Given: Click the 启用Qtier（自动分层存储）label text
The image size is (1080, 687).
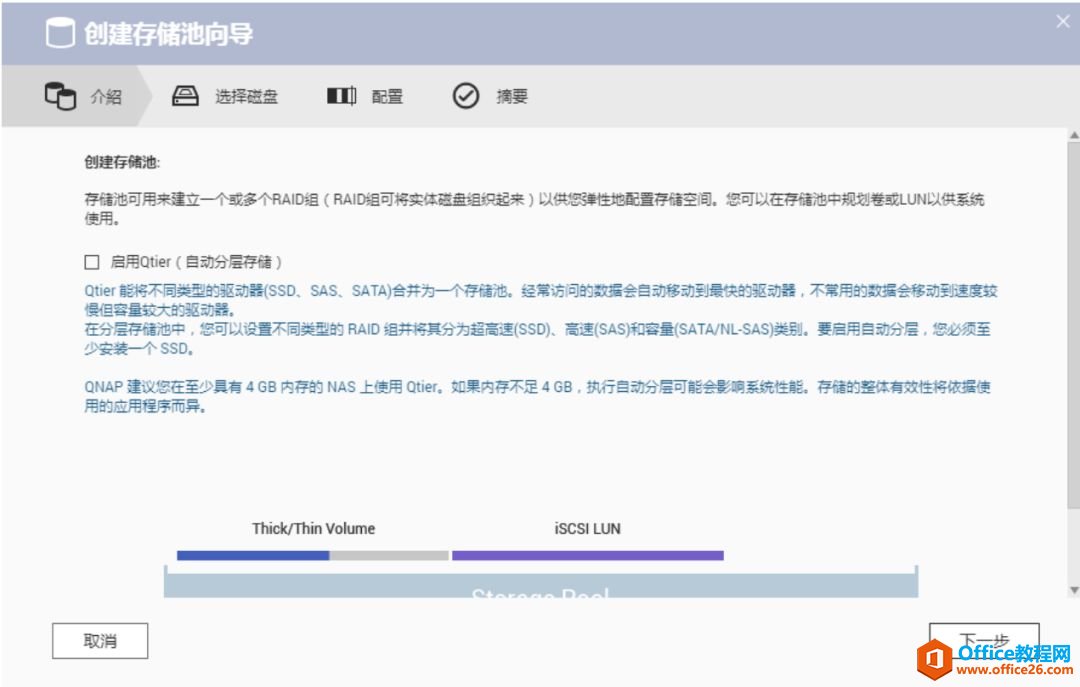Looking at the screenshot, I should [x=196, y=262].
